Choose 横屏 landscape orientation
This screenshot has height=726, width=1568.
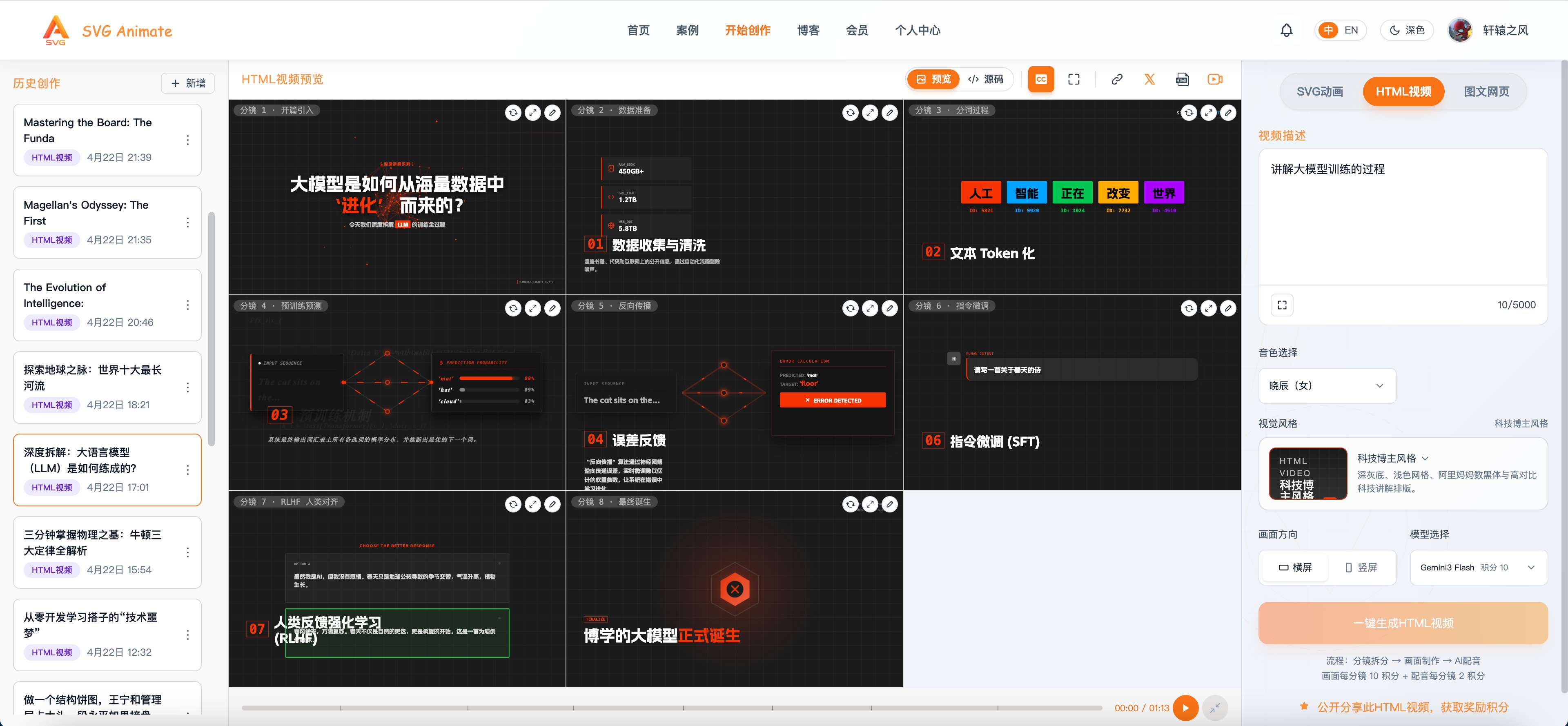(x=1295, y=567)
